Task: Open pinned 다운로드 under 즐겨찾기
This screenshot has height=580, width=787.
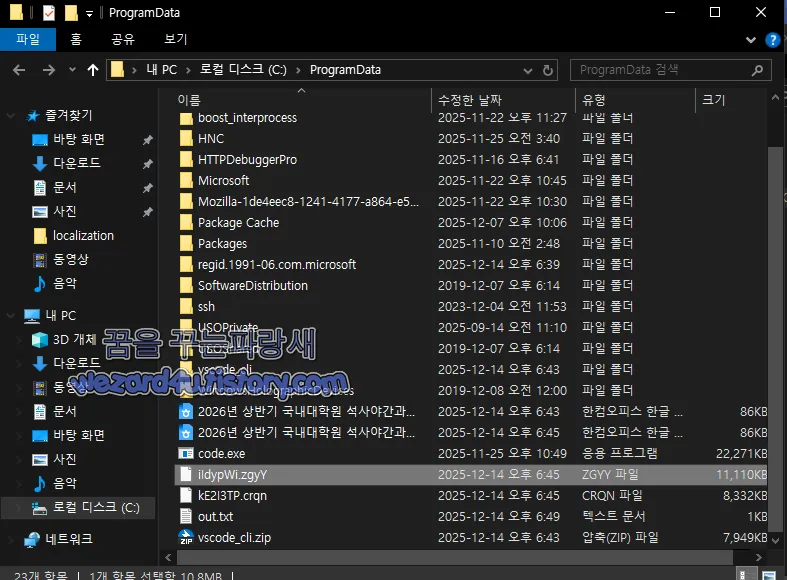Action: click(77, 163)
